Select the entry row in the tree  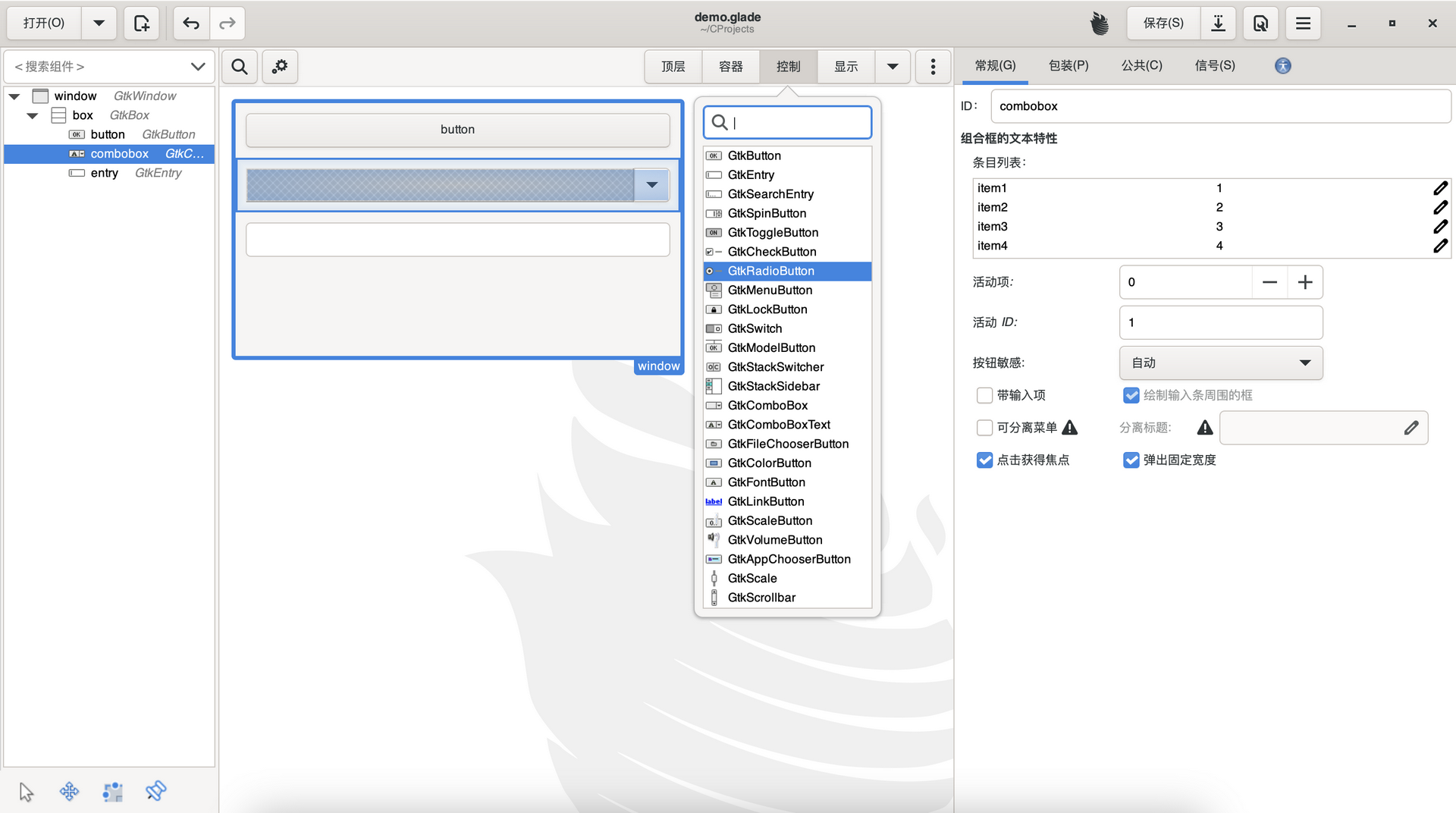point(109,173)
